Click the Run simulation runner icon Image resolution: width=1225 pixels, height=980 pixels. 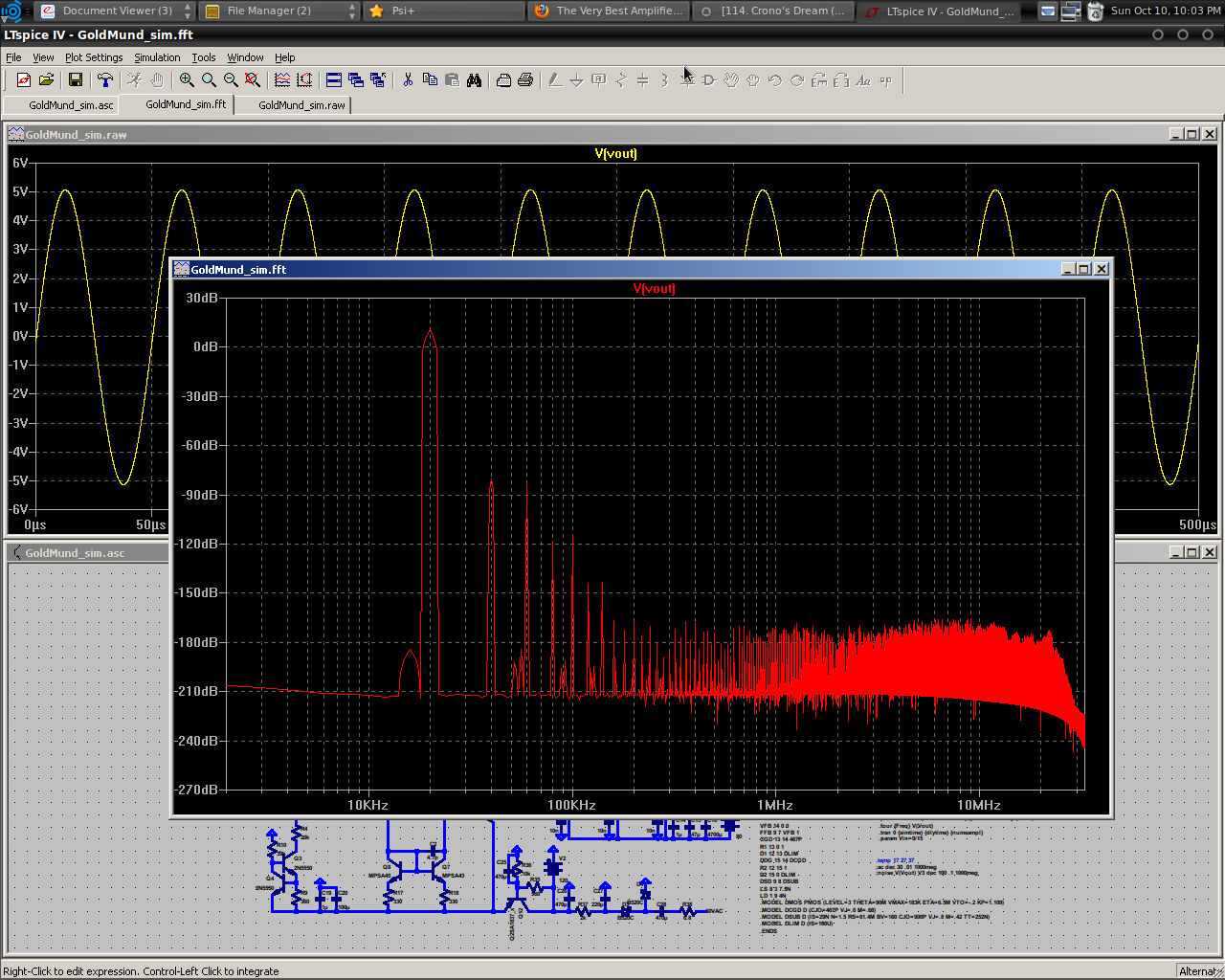(135, 80)
